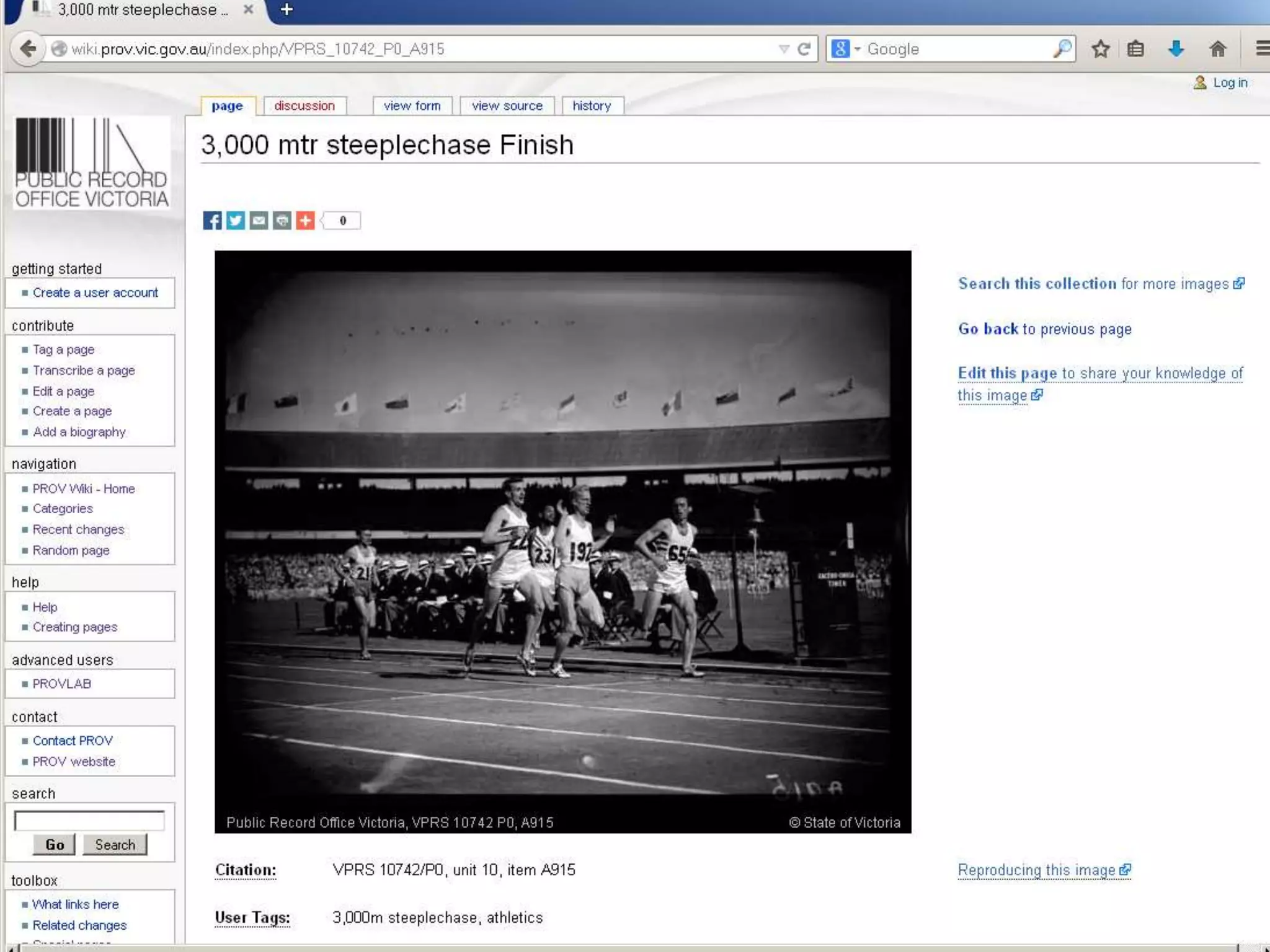Image resolution: width=1270 pixels, height=952 pixels.
Task: Click the 'Go' search button
Action: 54,845
